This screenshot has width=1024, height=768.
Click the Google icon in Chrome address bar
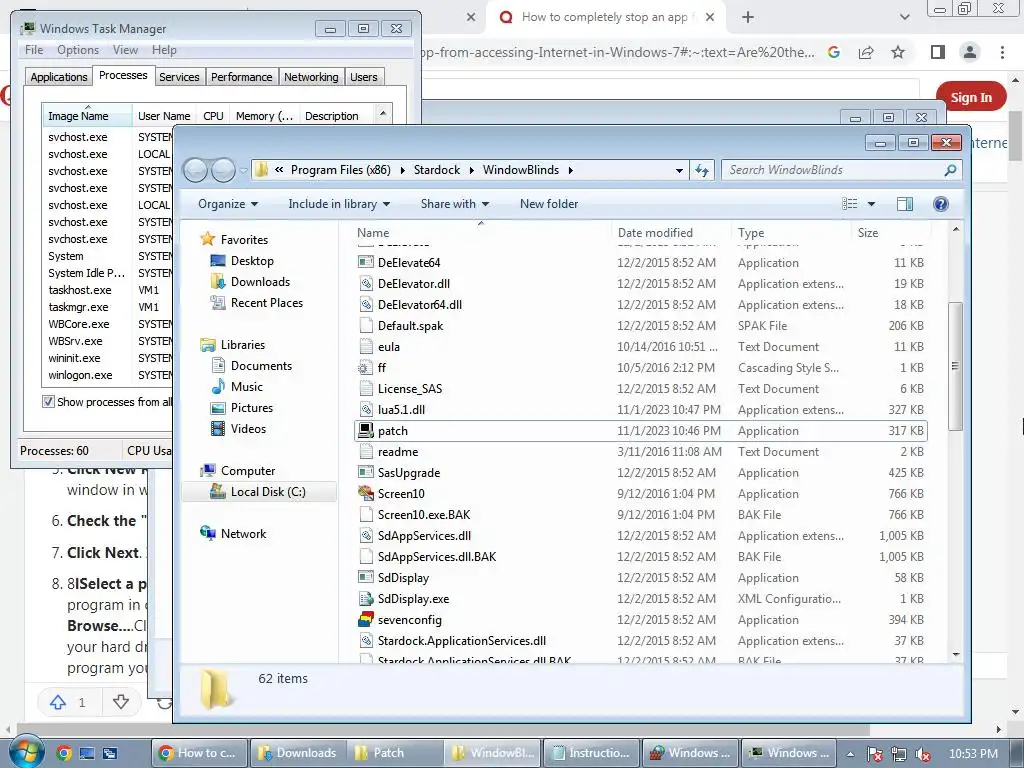[834, 52]
